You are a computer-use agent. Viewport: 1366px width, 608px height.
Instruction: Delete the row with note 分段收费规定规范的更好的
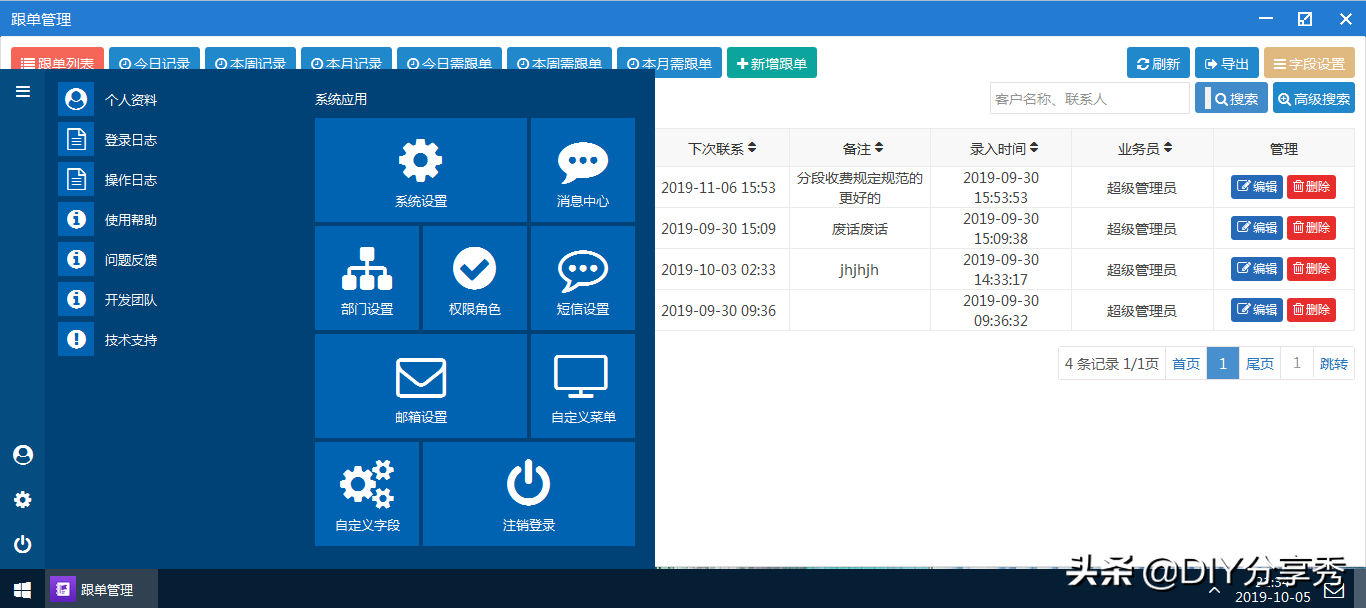[x=1311, y=187]
